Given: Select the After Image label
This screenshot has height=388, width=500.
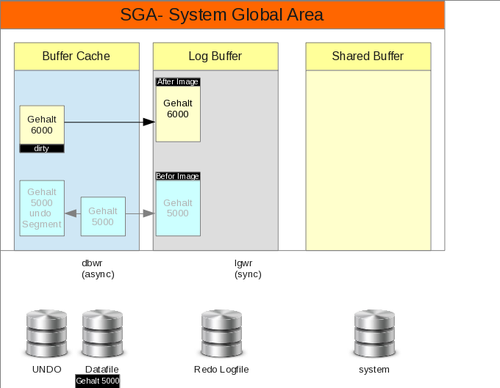Looking at the screenshot, I should 178,82.
